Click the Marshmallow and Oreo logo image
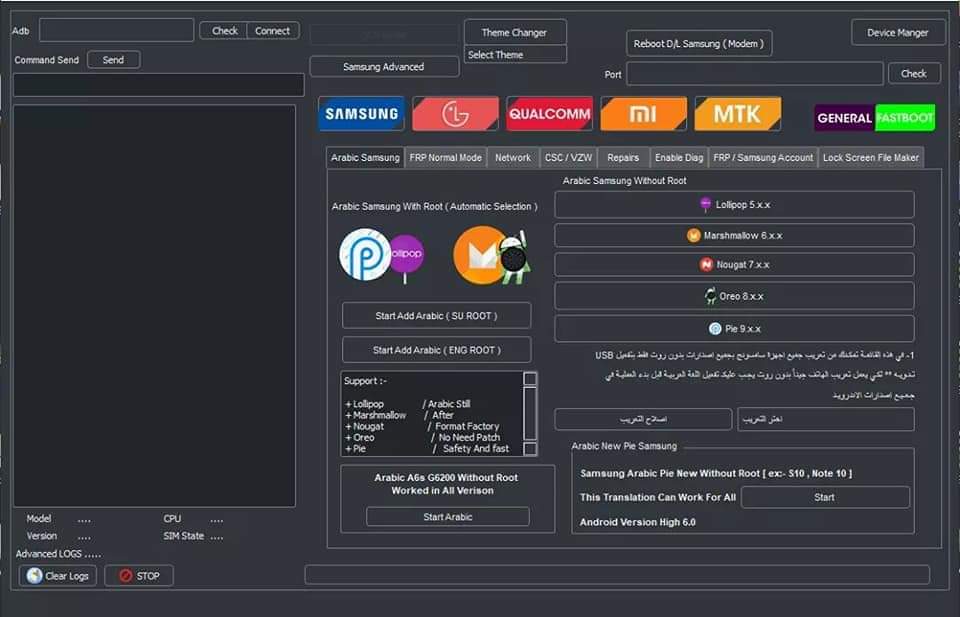 click(492, 255)
